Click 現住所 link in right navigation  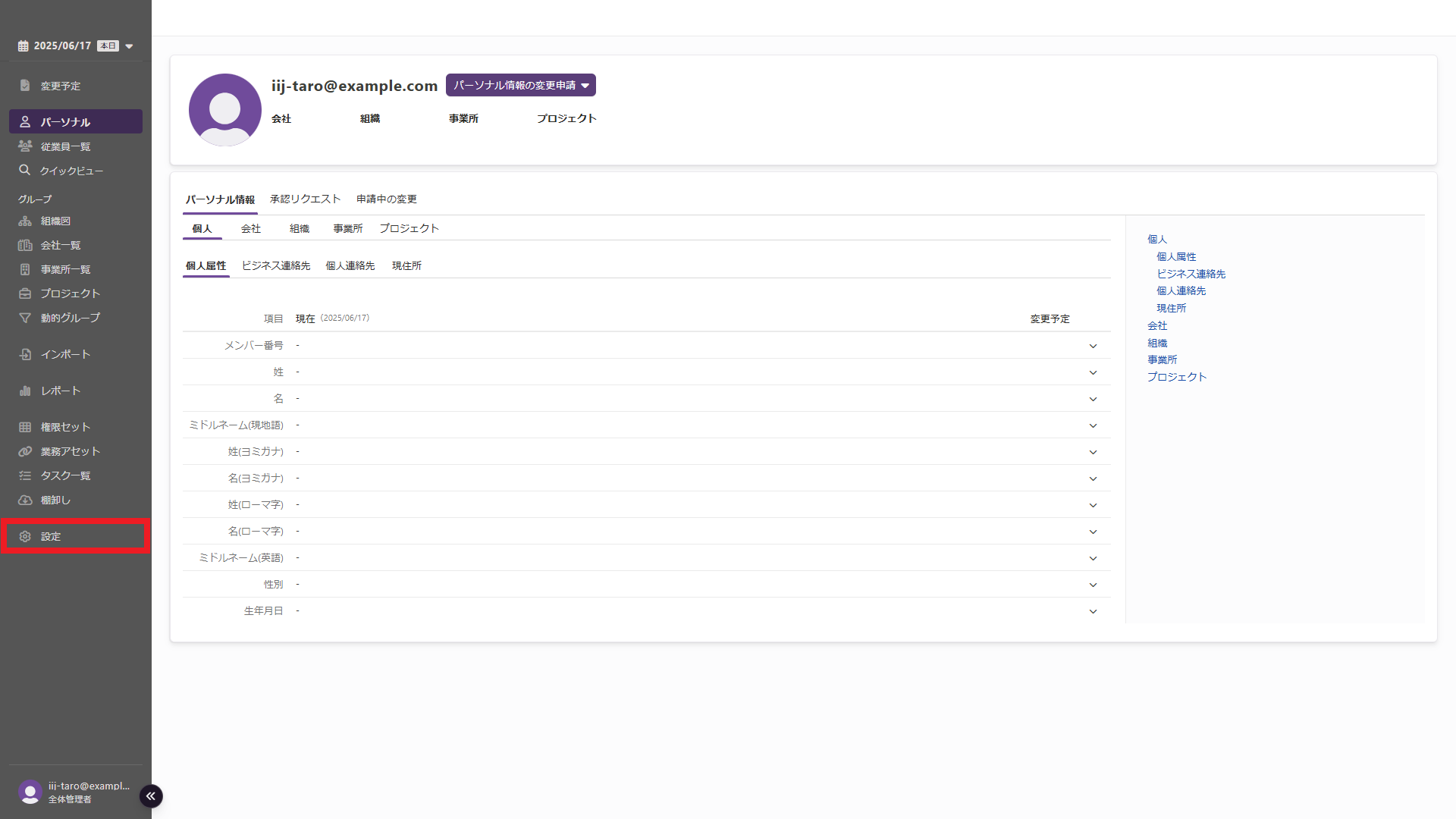(x=1171, y=308)
